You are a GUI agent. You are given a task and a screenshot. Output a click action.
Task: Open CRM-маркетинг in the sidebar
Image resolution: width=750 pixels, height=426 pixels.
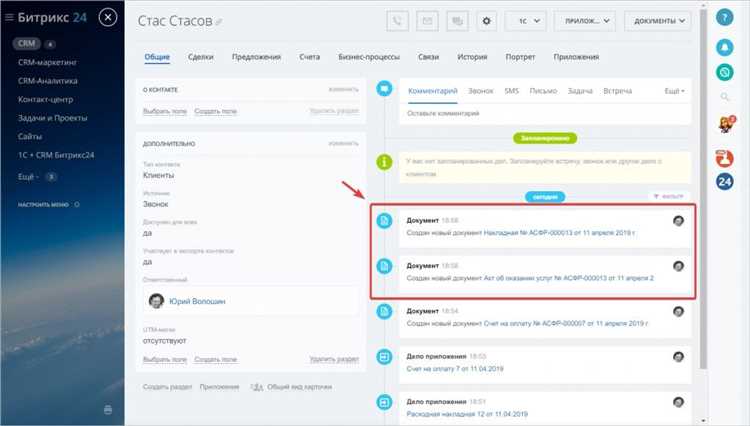pyautogui.click(x=47, y=63)
